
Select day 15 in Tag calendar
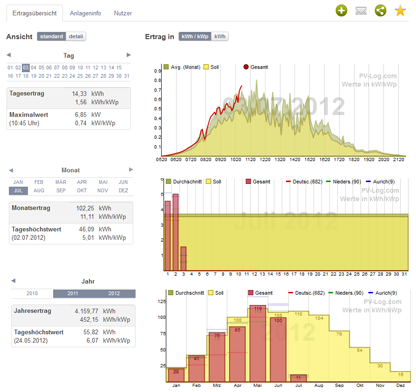click(x=119, y=68)
